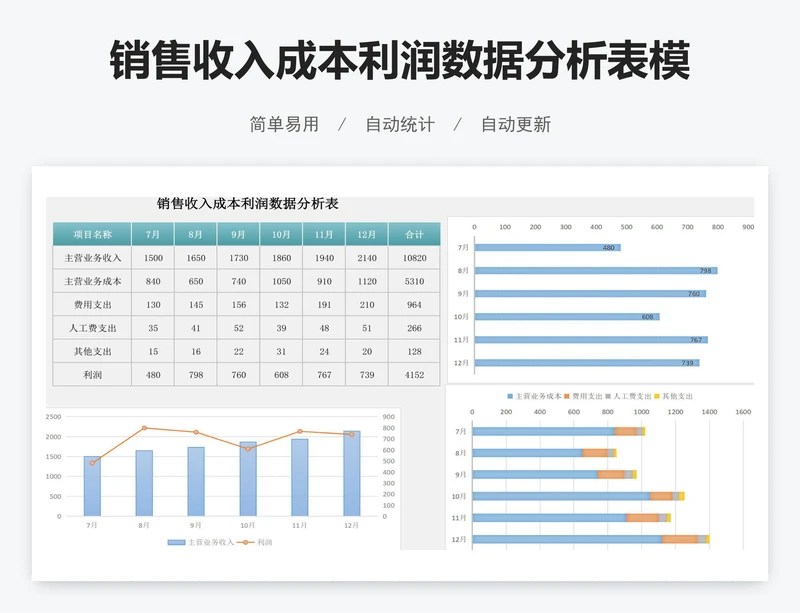Click the 人工费支出 legend entry above the stacked chart
This screenshot has height=613, width=800.
click(x=628, y=396)
